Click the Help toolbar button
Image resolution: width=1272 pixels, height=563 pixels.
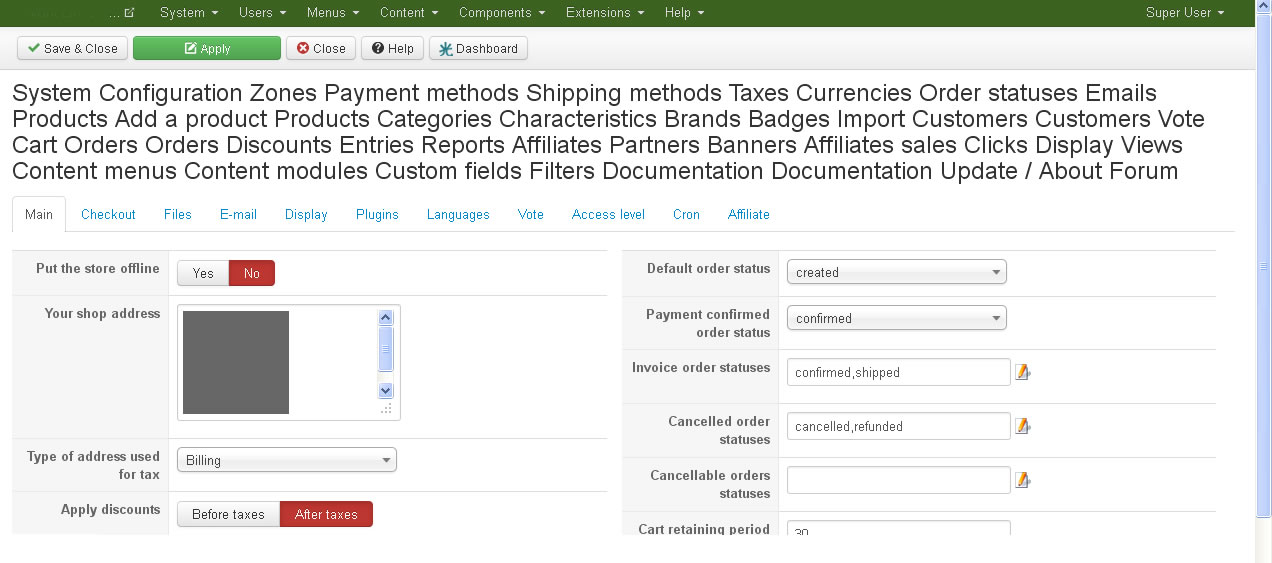391,48
